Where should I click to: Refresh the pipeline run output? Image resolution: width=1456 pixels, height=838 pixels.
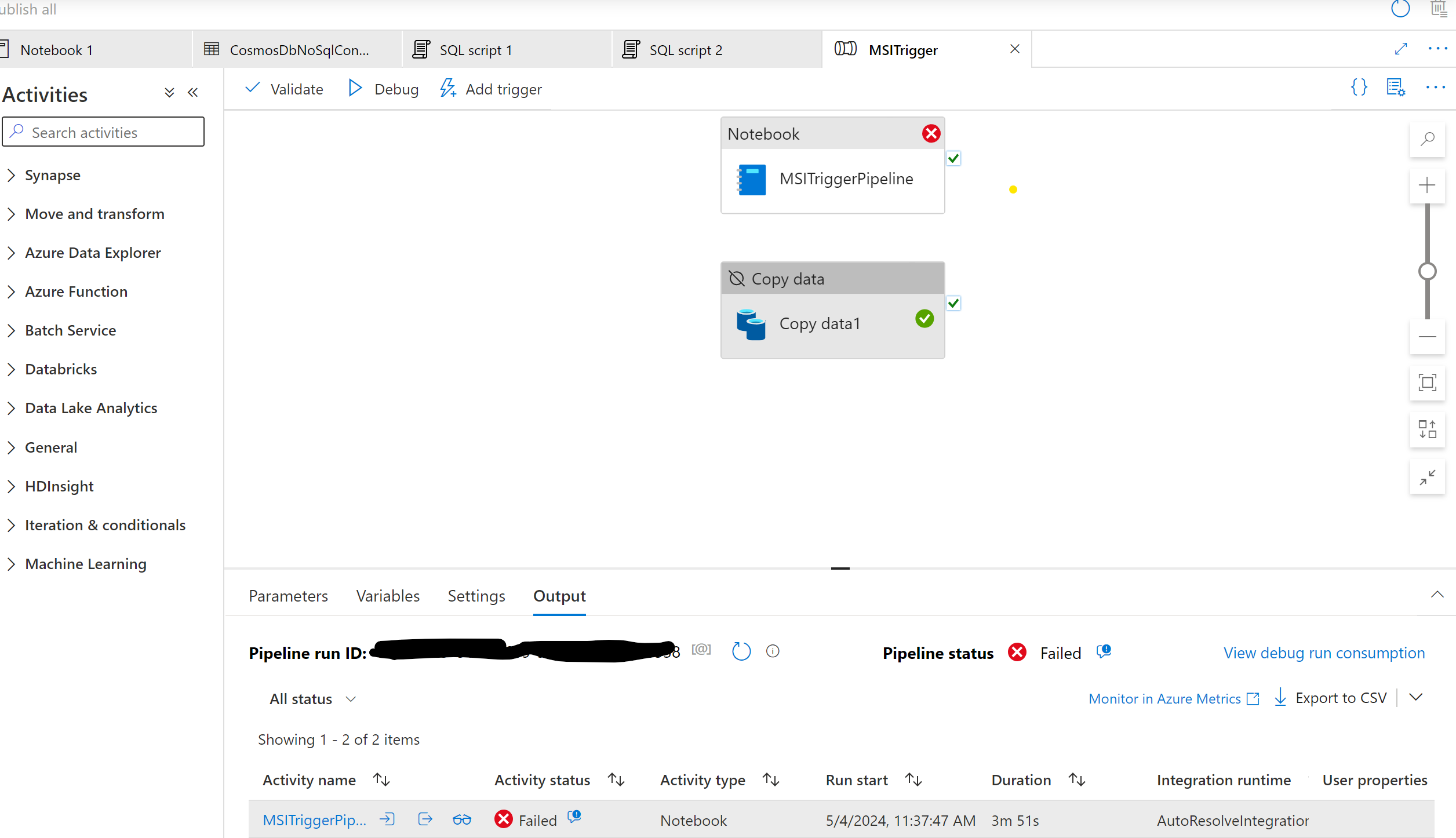tap(741, 651)
